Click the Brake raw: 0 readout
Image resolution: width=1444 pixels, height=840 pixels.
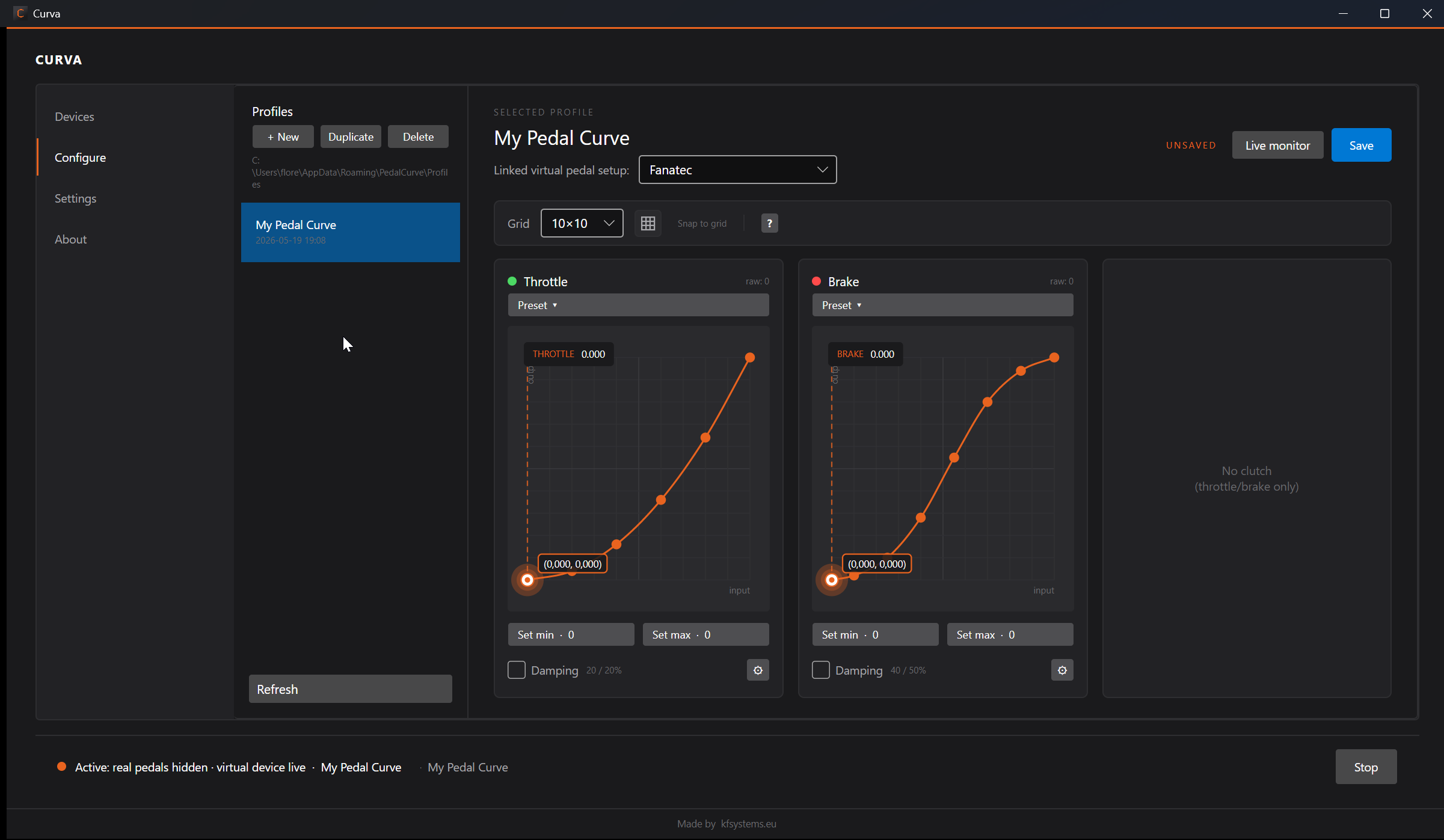1061,281
